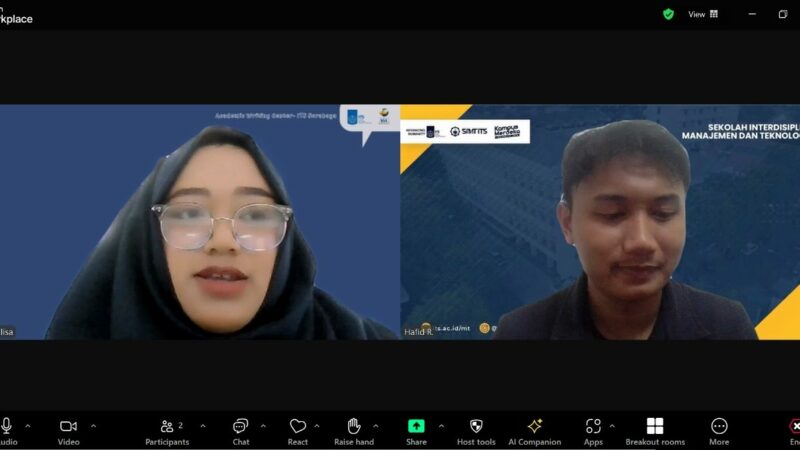This screenshot has width=800, height=450.
Task: Expand the Share options caret
Action: [x=439, y=425]
